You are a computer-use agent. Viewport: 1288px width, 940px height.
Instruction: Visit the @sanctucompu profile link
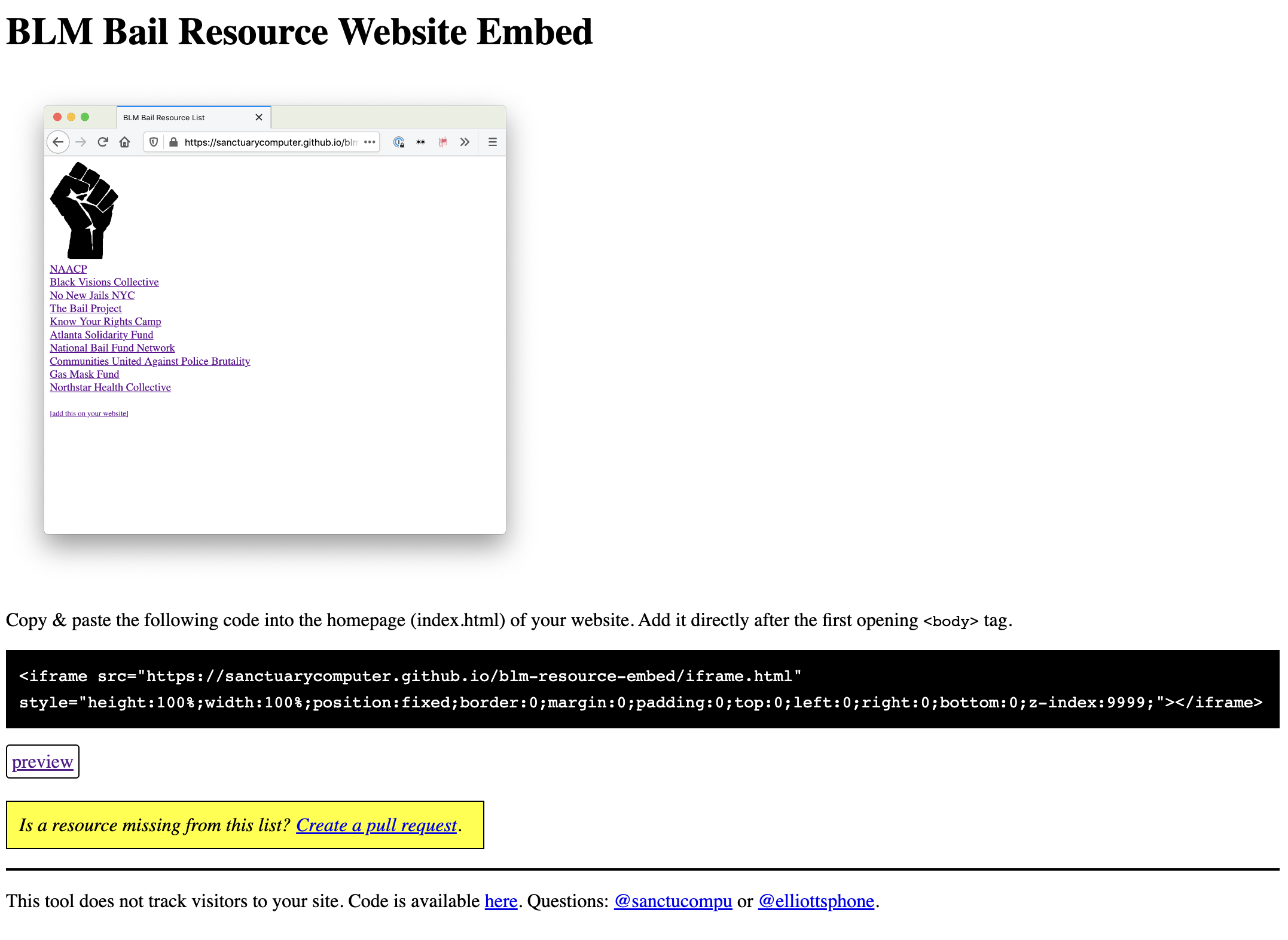click(x=673, y=901)
